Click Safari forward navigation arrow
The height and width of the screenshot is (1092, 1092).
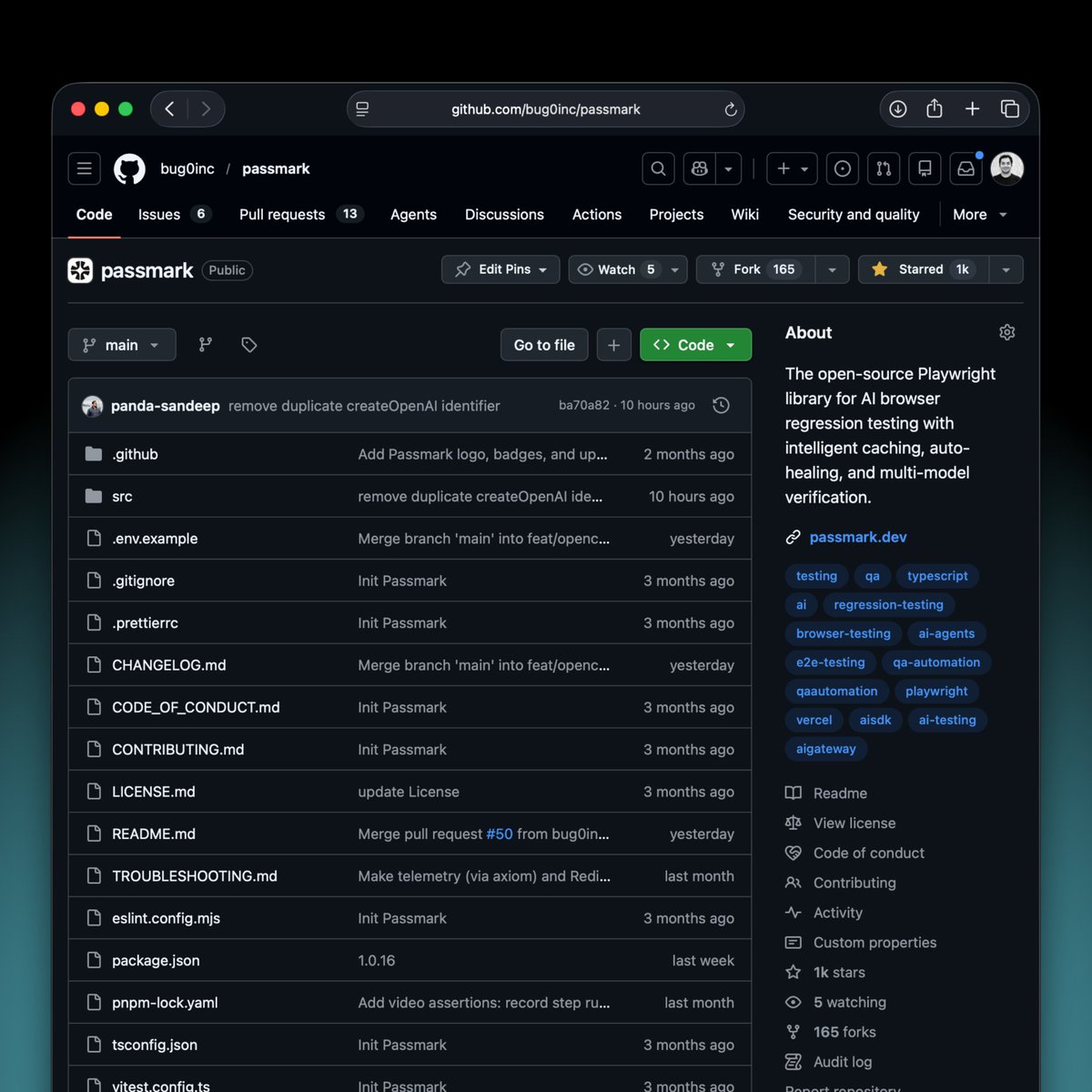pyautogui.click(x=206, y=109)
